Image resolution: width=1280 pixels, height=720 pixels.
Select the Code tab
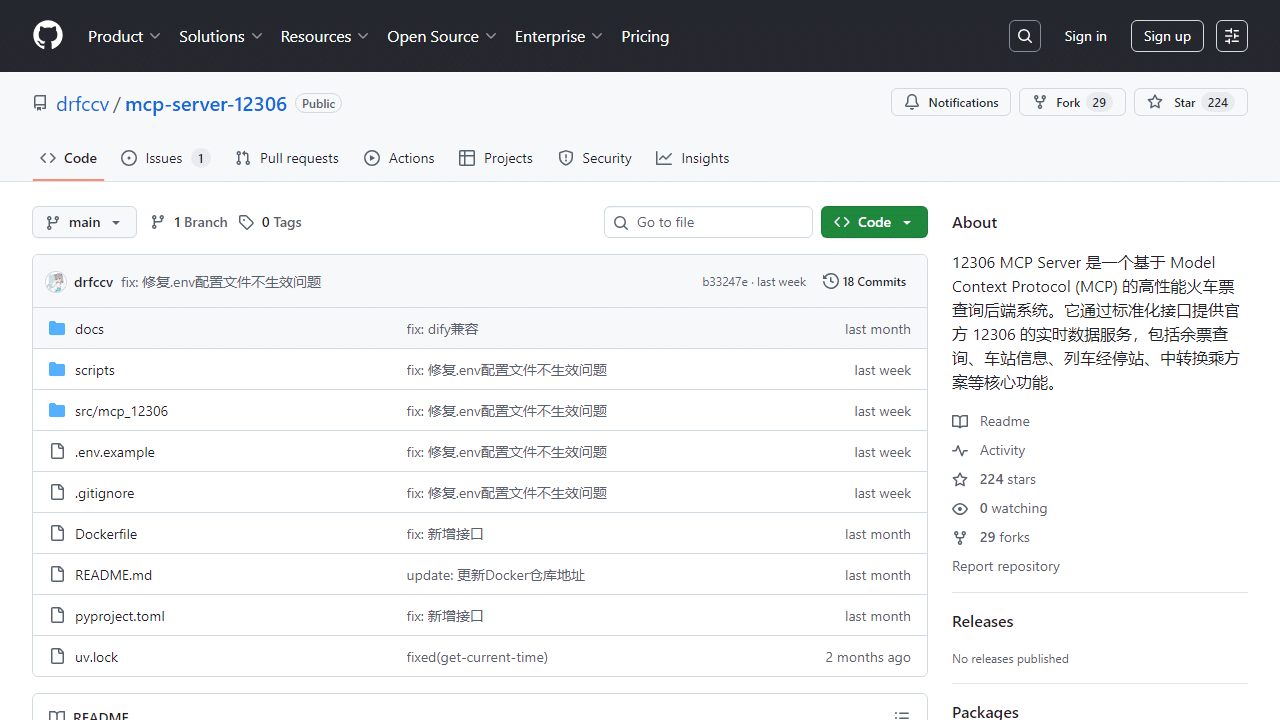click(x=69, y=158)
